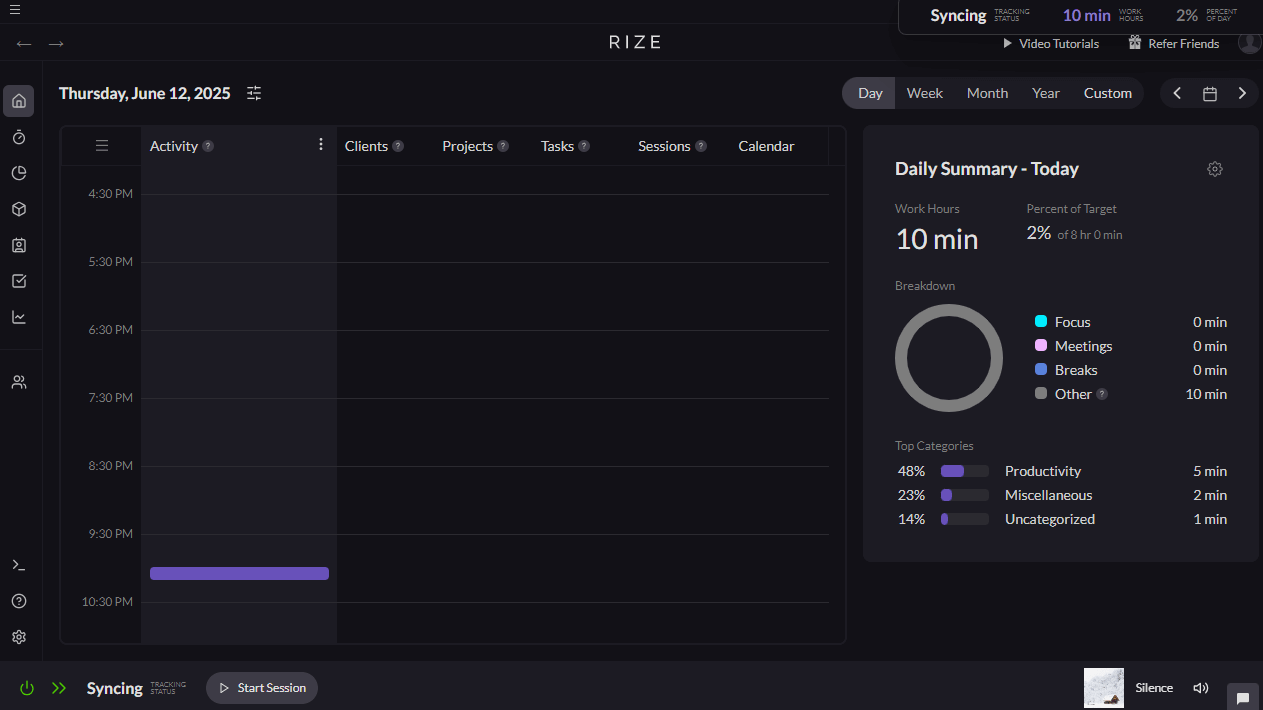1263x710 pixels.
Task: Click the Uncategorized category progress bar
Action: coord(965,519)
